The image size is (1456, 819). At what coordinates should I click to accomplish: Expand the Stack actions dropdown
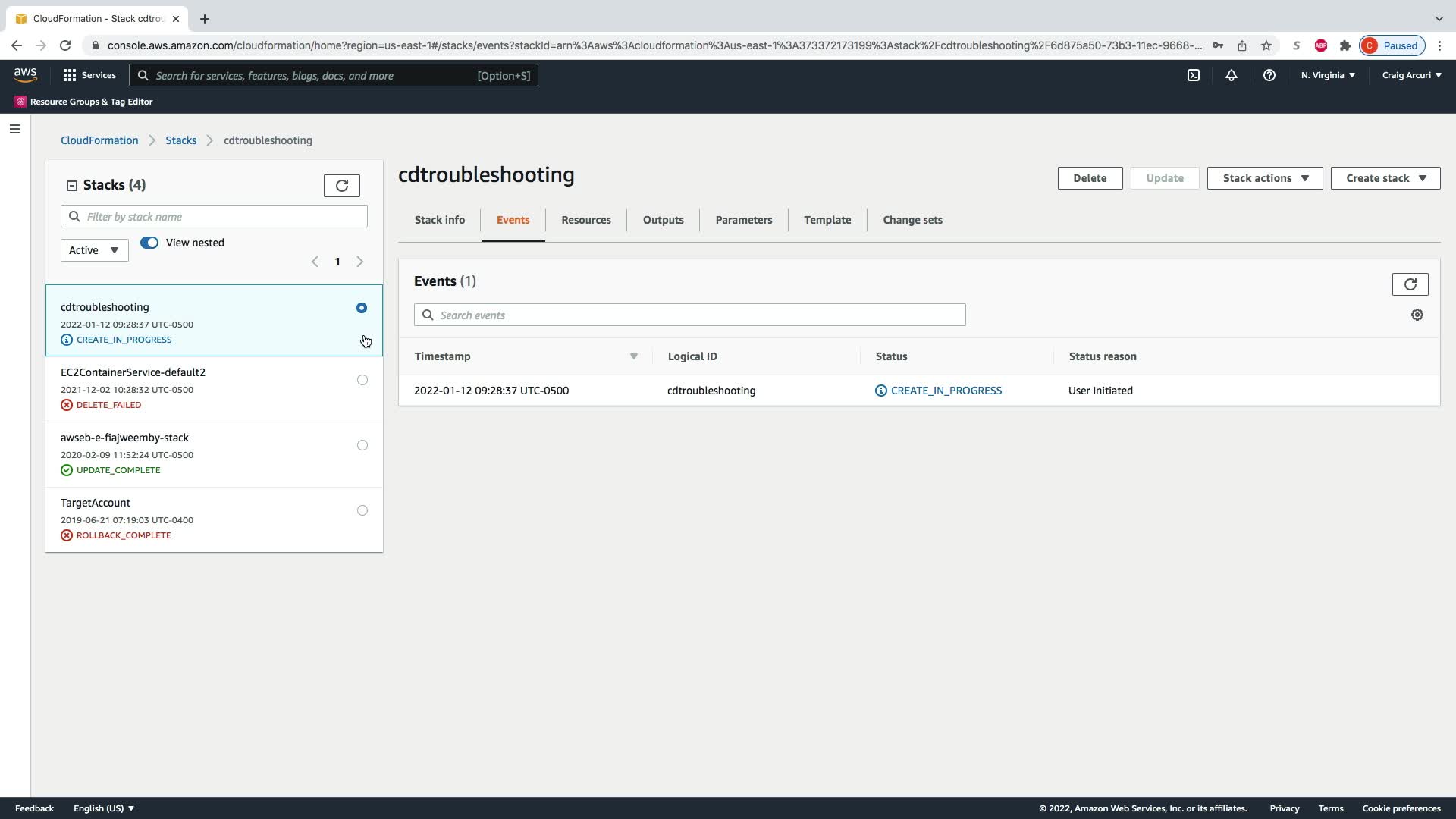tap(1265, 178)
